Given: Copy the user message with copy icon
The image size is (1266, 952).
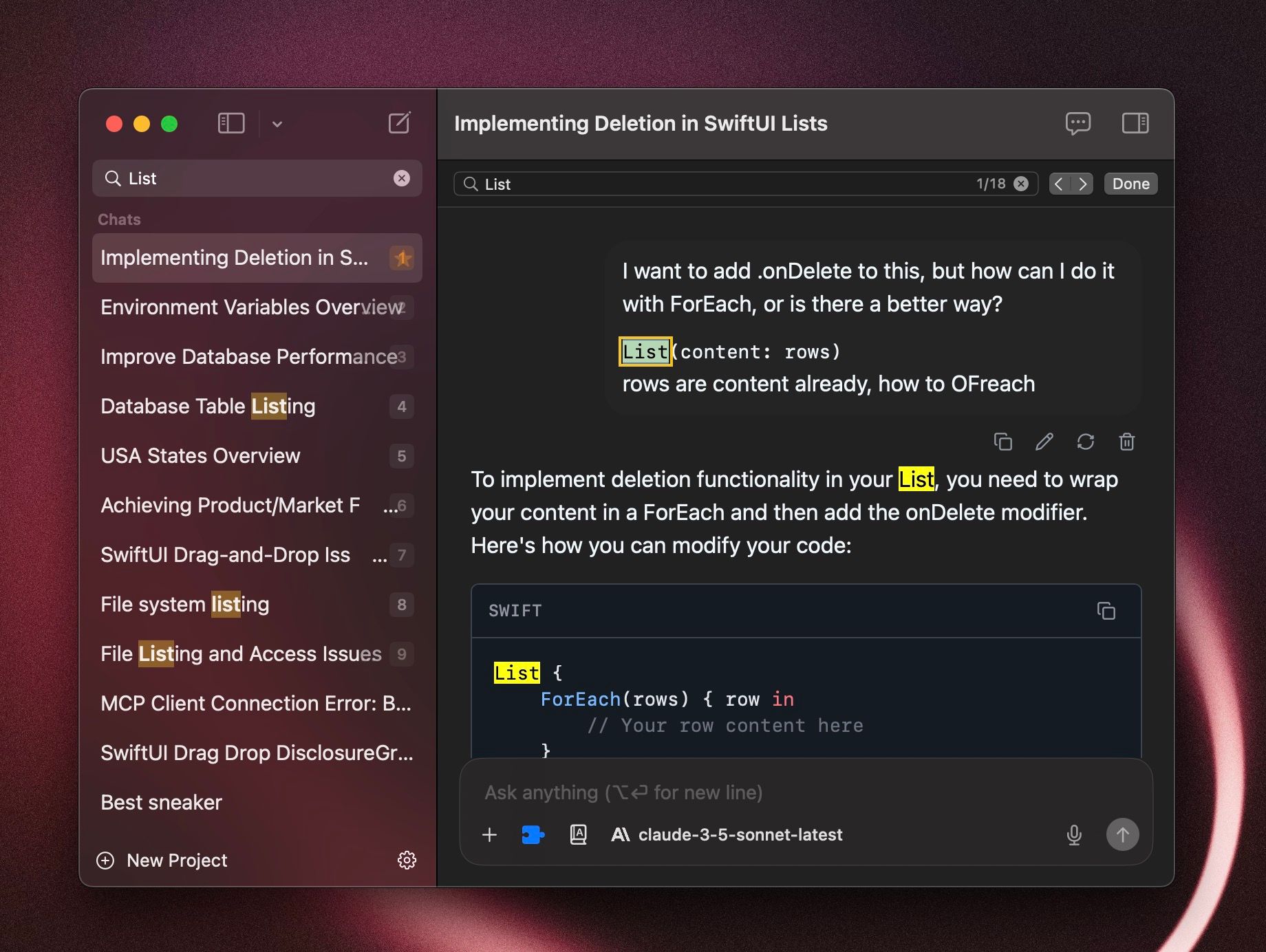Looking at the screenshot, I should click(1003, 442).
